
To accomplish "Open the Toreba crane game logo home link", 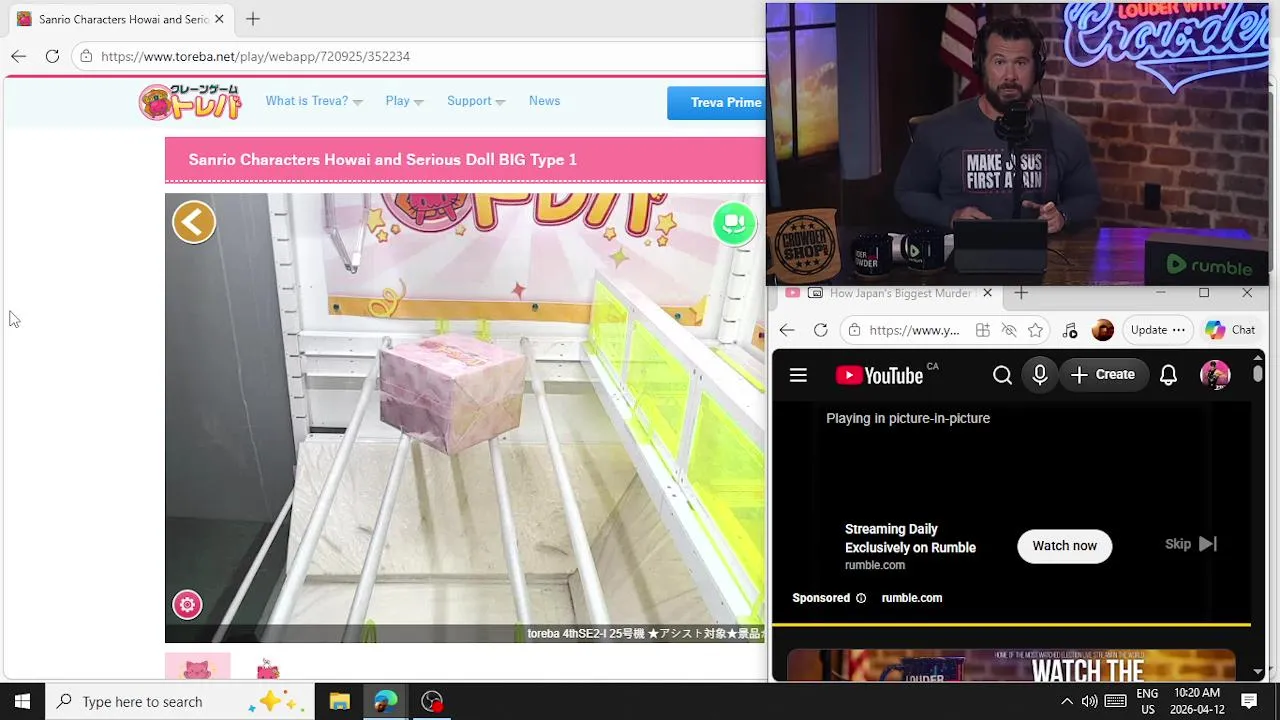I will [190, 102].
